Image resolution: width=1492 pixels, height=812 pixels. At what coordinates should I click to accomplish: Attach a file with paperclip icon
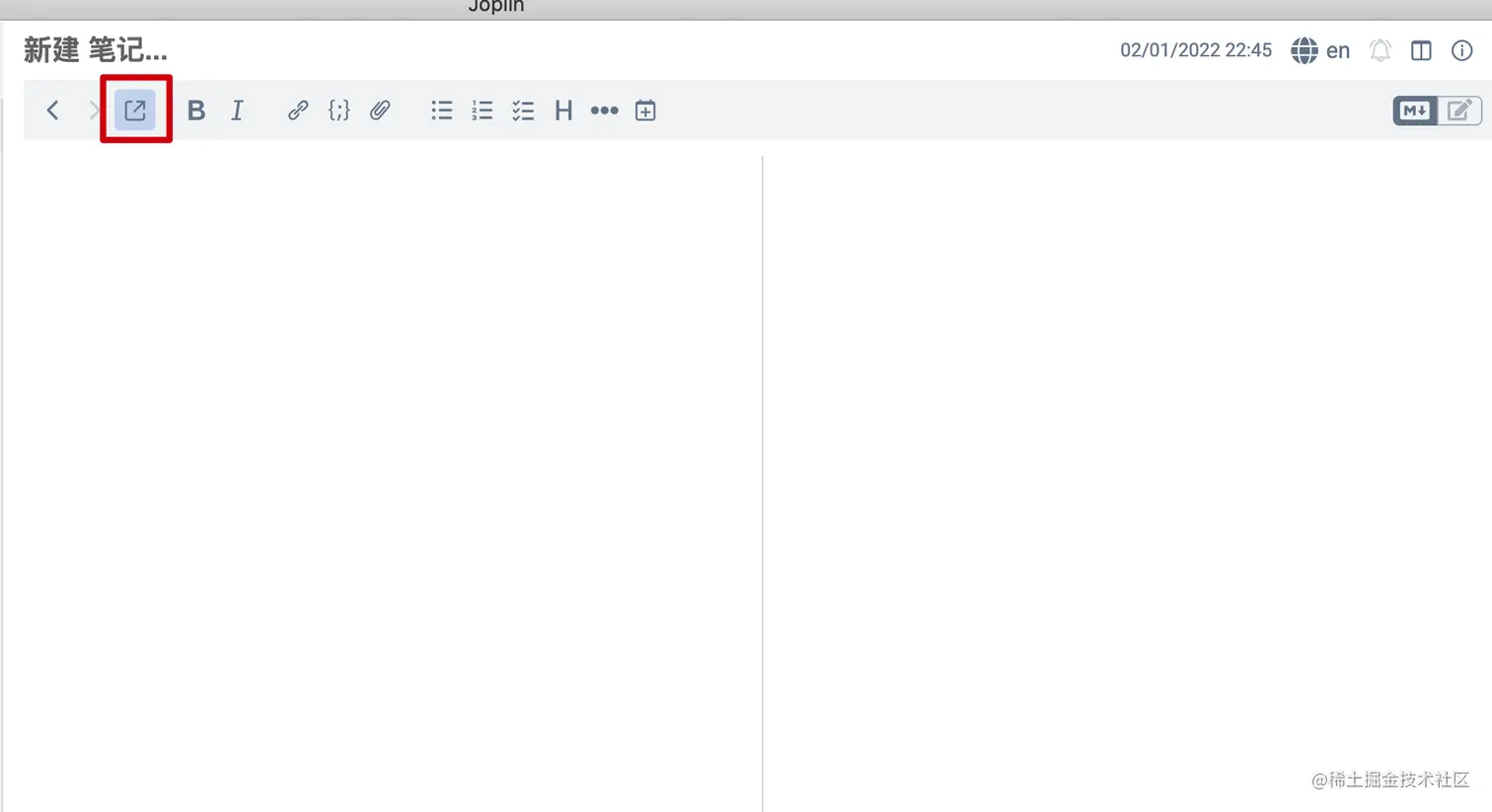380,111
